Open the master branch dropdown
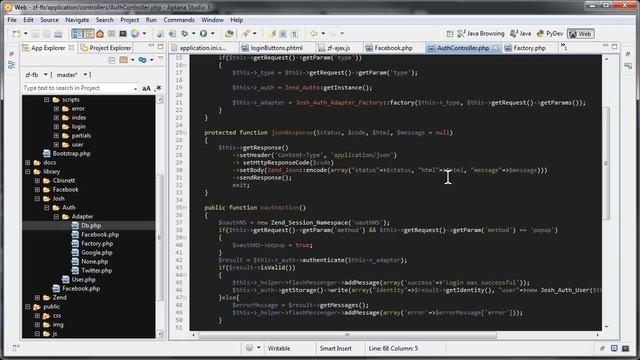 [x=85, y=75]
